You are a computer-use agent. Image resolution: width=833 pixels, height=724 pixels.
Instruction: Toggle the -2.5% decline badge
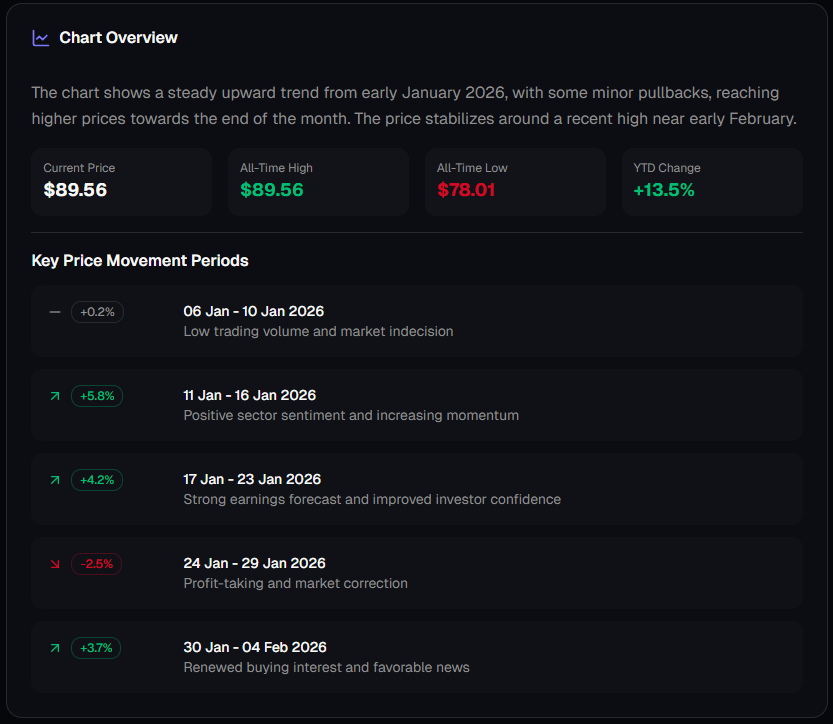[x=96, y=563]
